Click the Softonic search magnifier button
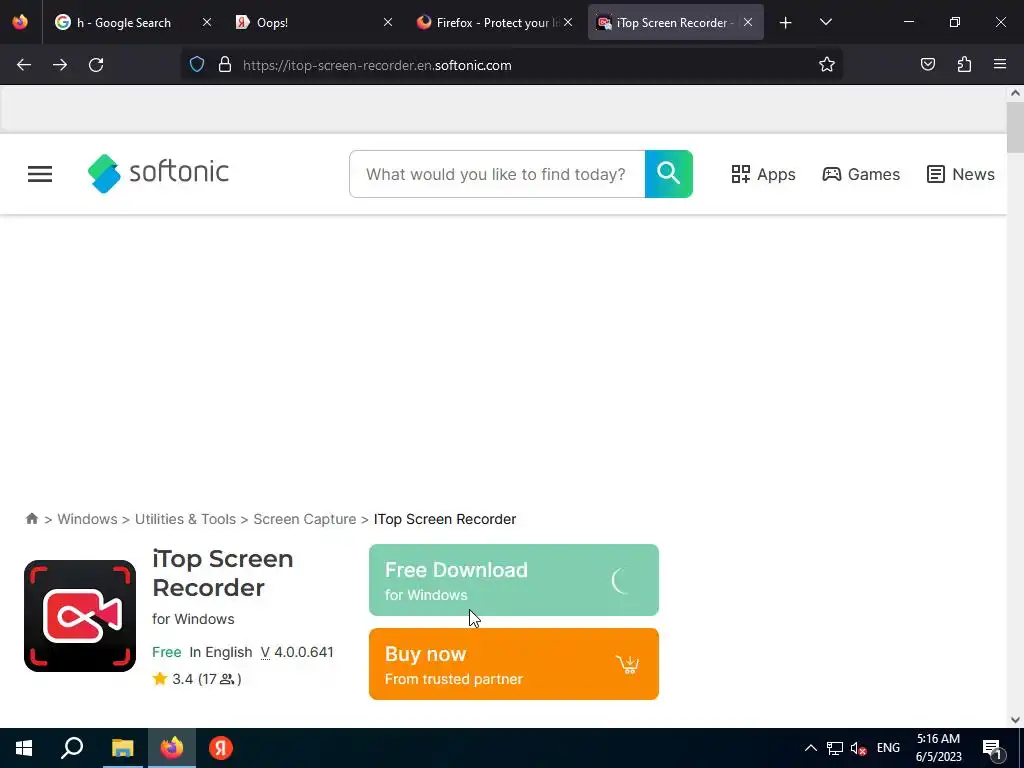Image resolution: width=1024 pixels, height=768 pixels. tap(669, 174)
